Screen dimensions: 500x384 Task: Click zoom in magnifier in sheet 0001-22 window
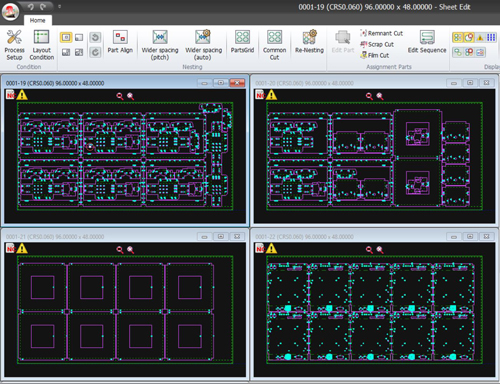[x=380, y=250]
